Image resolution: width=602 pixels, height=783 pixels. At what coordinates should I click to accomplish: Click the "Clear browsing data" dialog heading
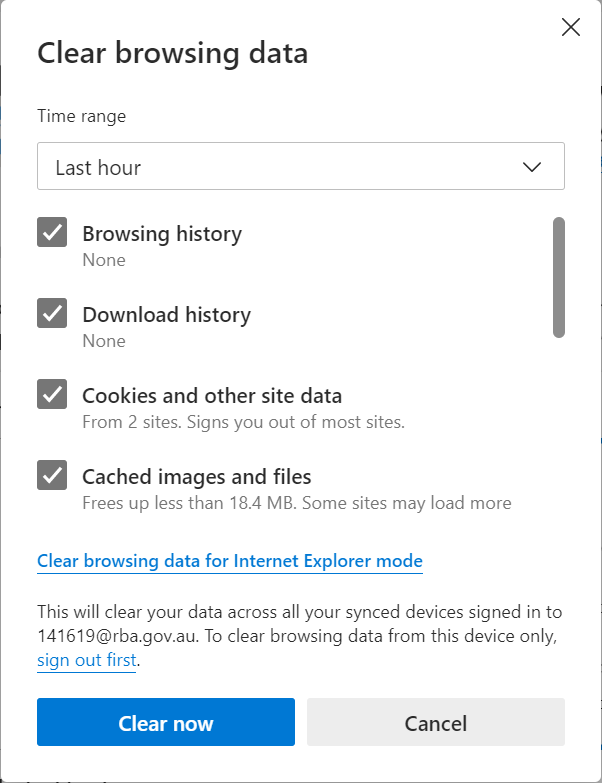click(x=172, y=53)
